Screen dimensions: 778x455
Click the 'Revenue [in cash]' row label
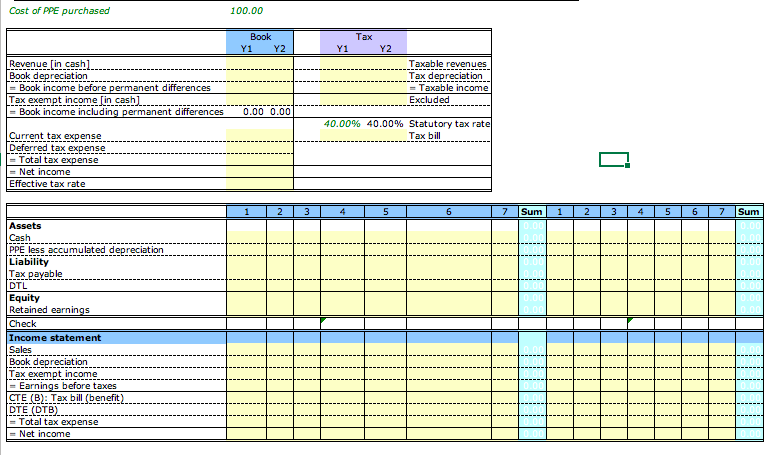tap(49, 64)
